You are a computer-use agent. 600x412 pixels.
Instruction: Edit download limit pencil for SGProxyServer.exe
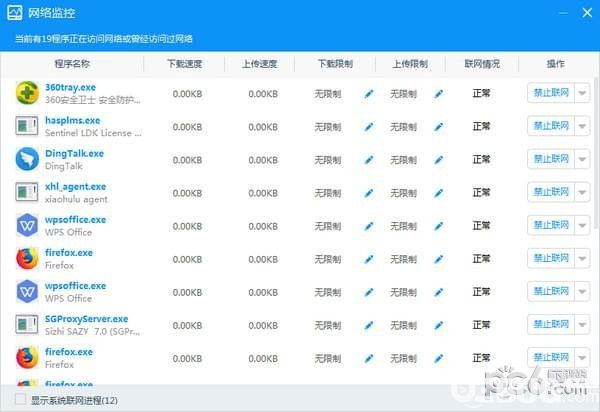(x=369, y=326)
